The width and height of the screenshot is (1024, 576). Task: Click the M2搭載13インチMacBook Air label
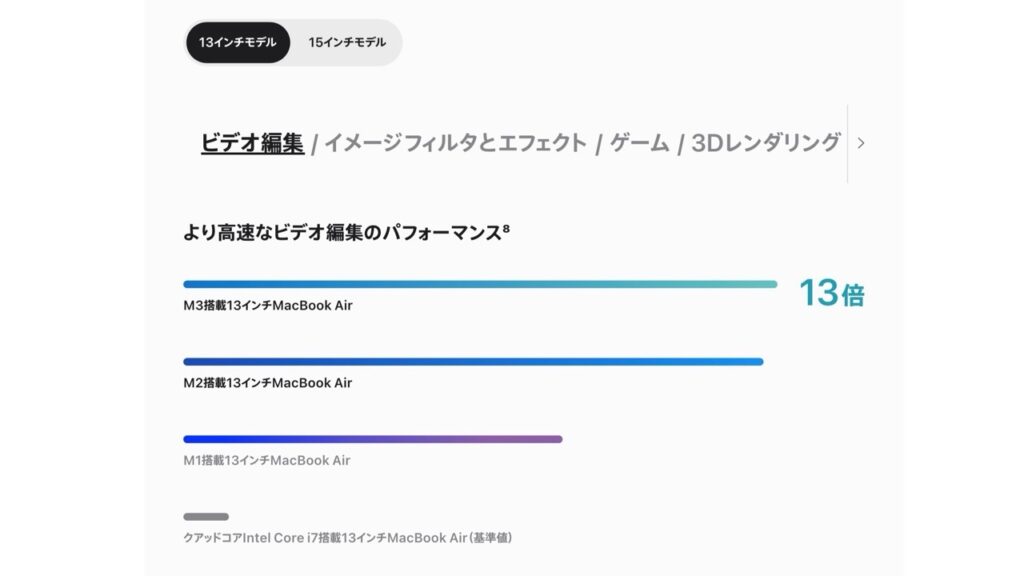click(267, 383)
